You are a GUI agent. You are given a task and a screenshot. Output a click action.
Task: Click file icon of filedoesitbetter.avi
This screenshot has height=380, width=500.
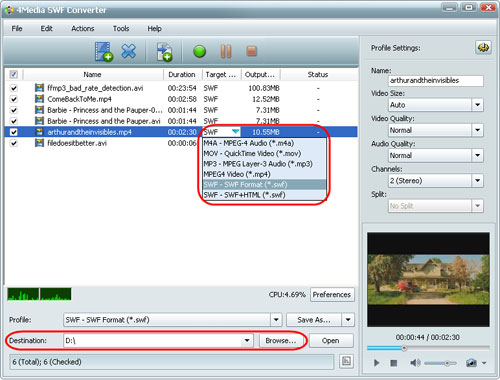(39, 143)
